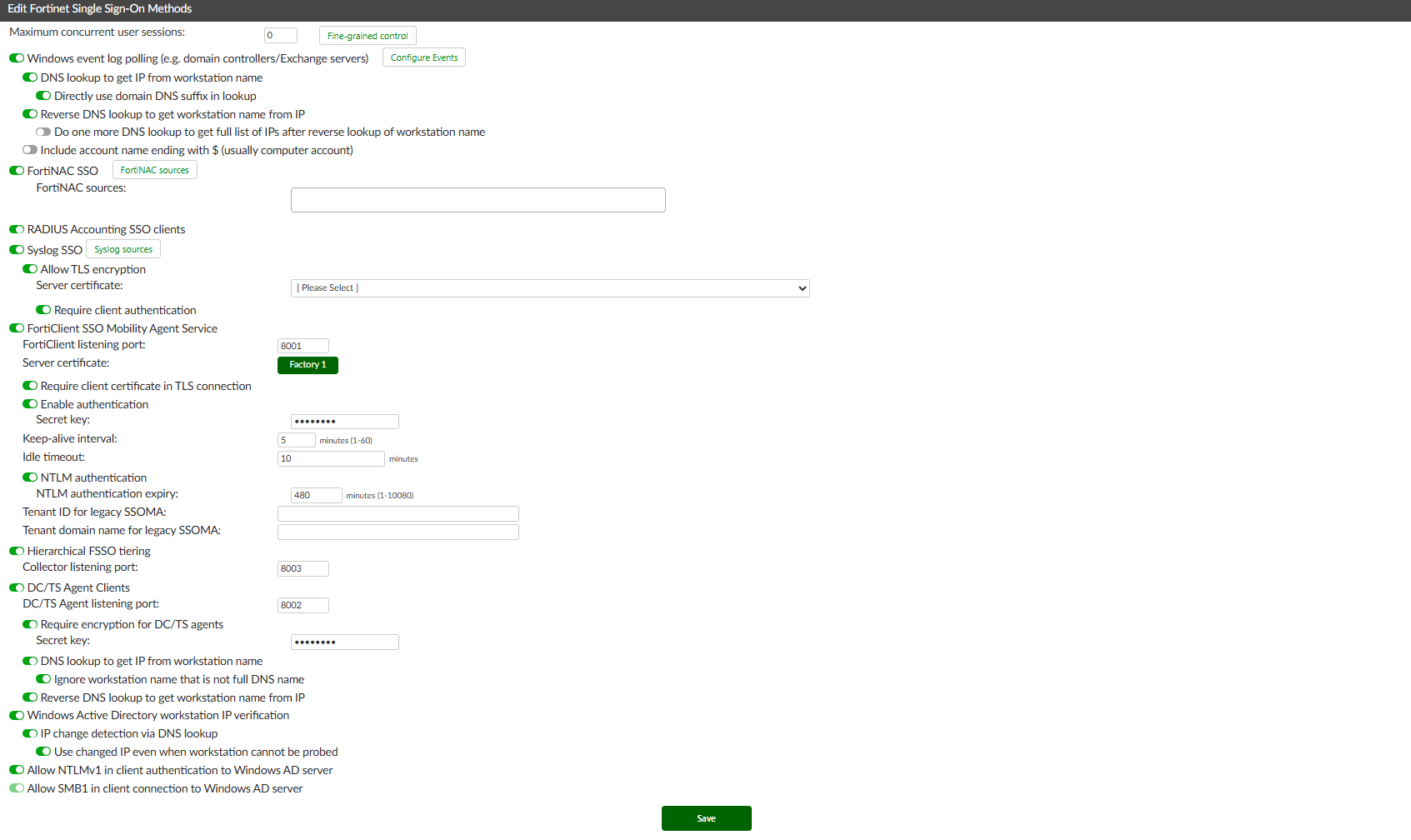Toggle IP change detection via DNS lookup
The height and width of the screenshot is (840, 1411).
[30, 733]
